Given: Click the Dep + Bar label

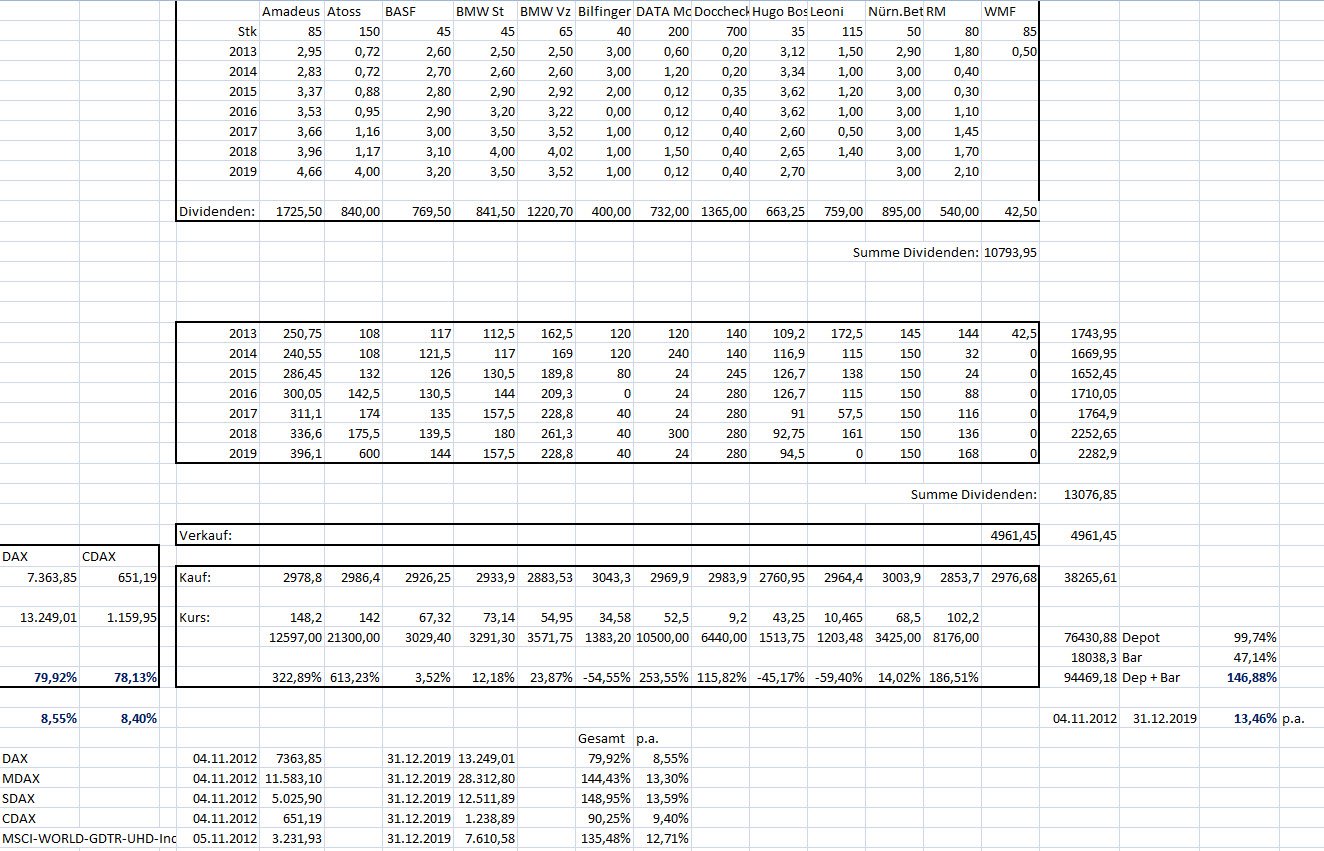Looking at the screenshot, I should (1152, 678).
